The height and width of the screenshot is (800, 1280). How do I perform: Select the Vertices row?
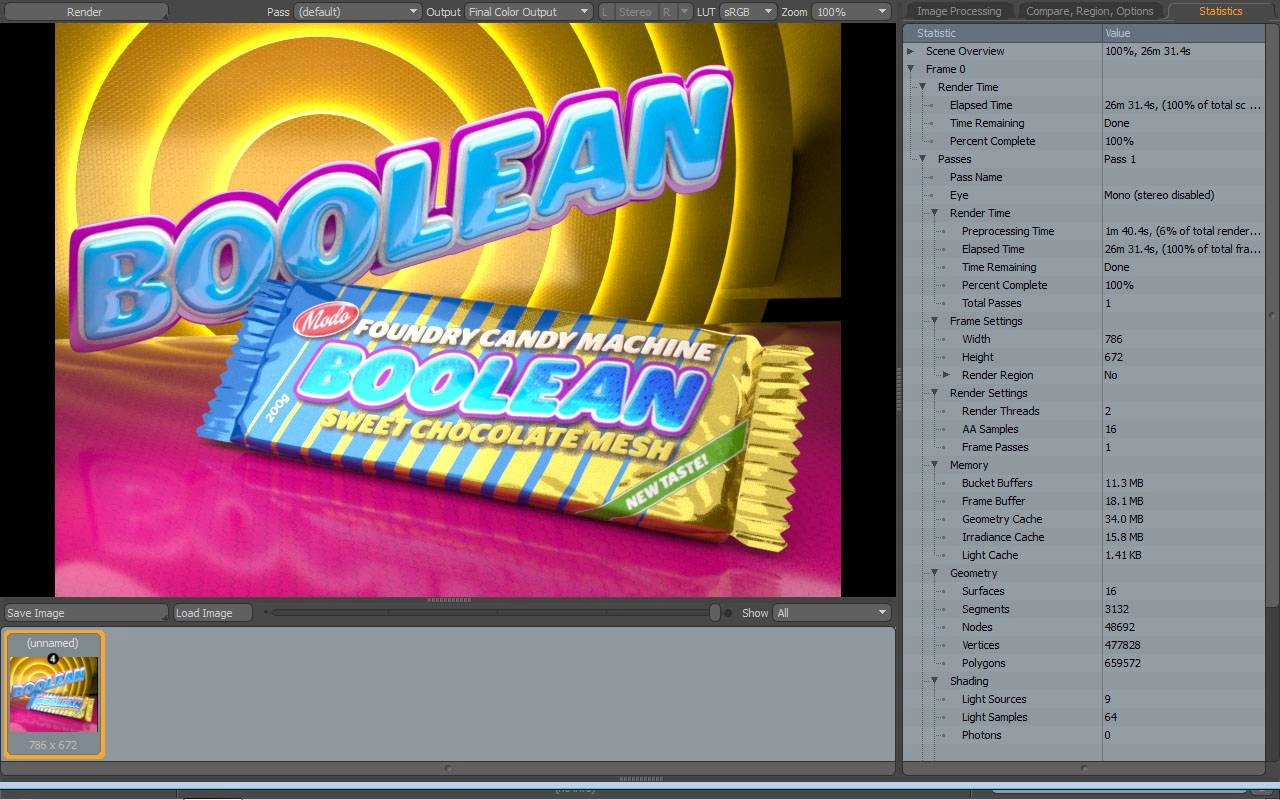[1084, 645]
